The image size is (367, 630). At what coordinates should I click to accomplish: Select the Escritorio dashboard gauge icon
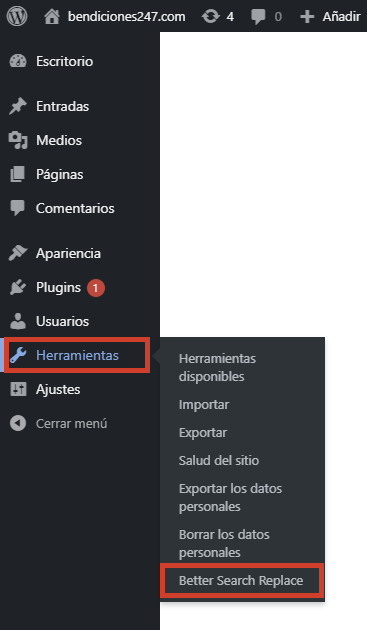point(18,61)
